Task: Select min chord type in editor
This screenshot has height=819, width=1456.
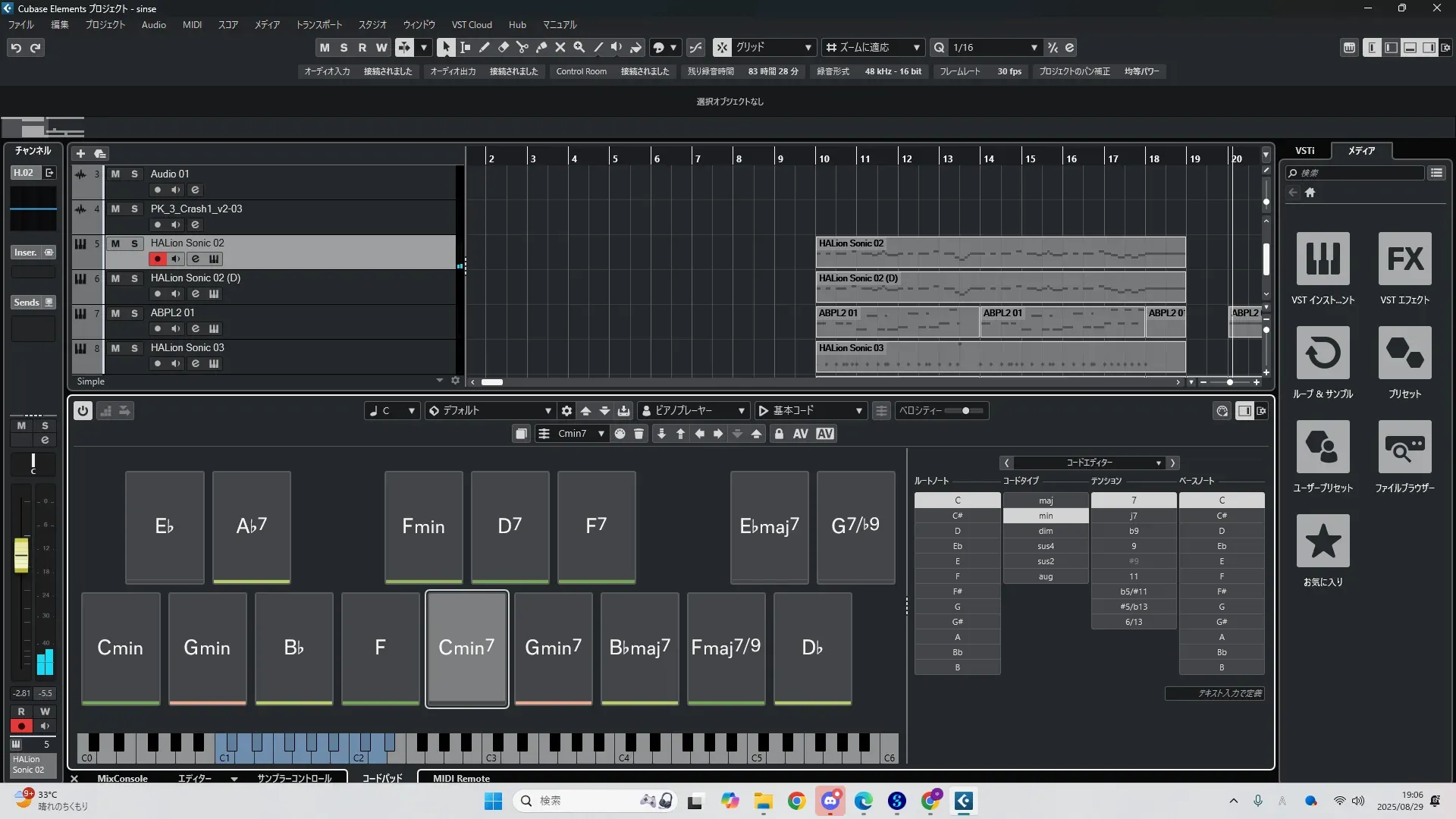Action: pos(1046,516)
